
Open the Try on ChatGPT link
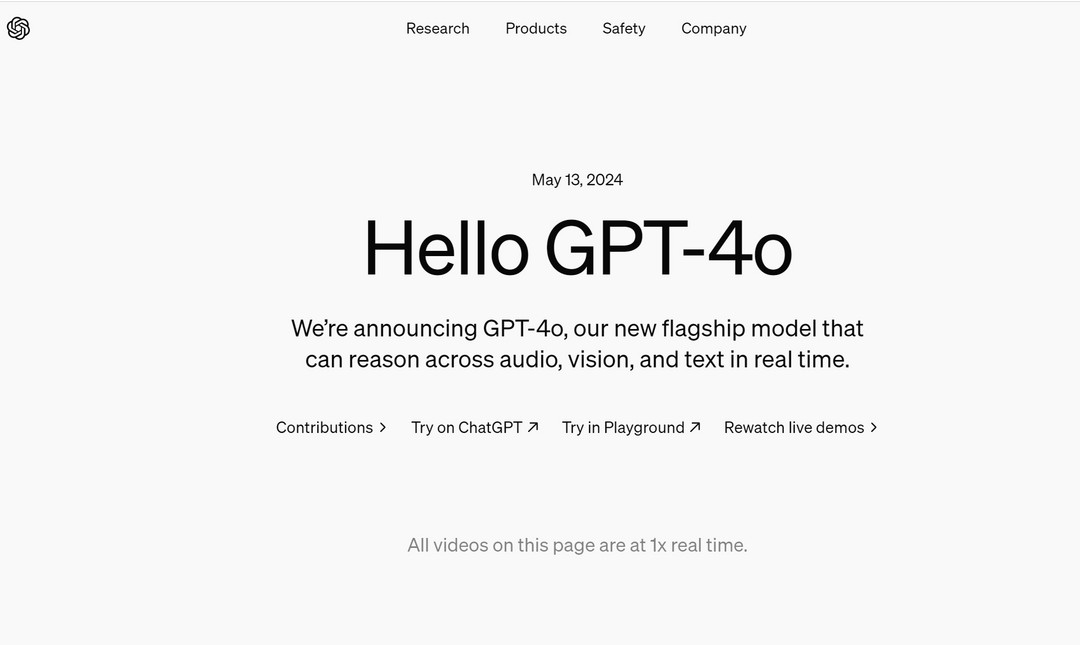pos(475,427)
